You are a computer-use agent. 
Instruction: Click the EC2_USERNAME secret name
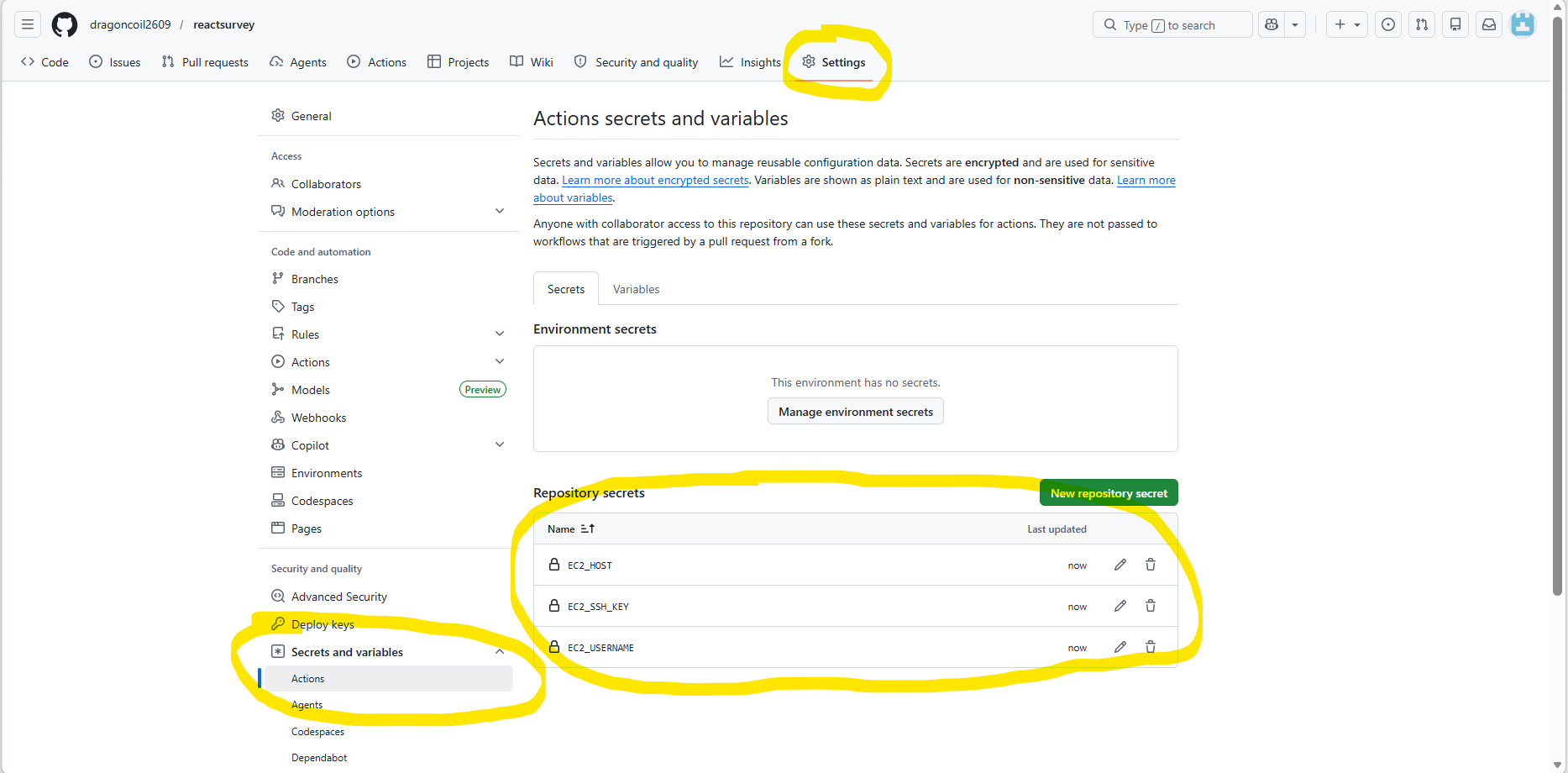(600, 648)
